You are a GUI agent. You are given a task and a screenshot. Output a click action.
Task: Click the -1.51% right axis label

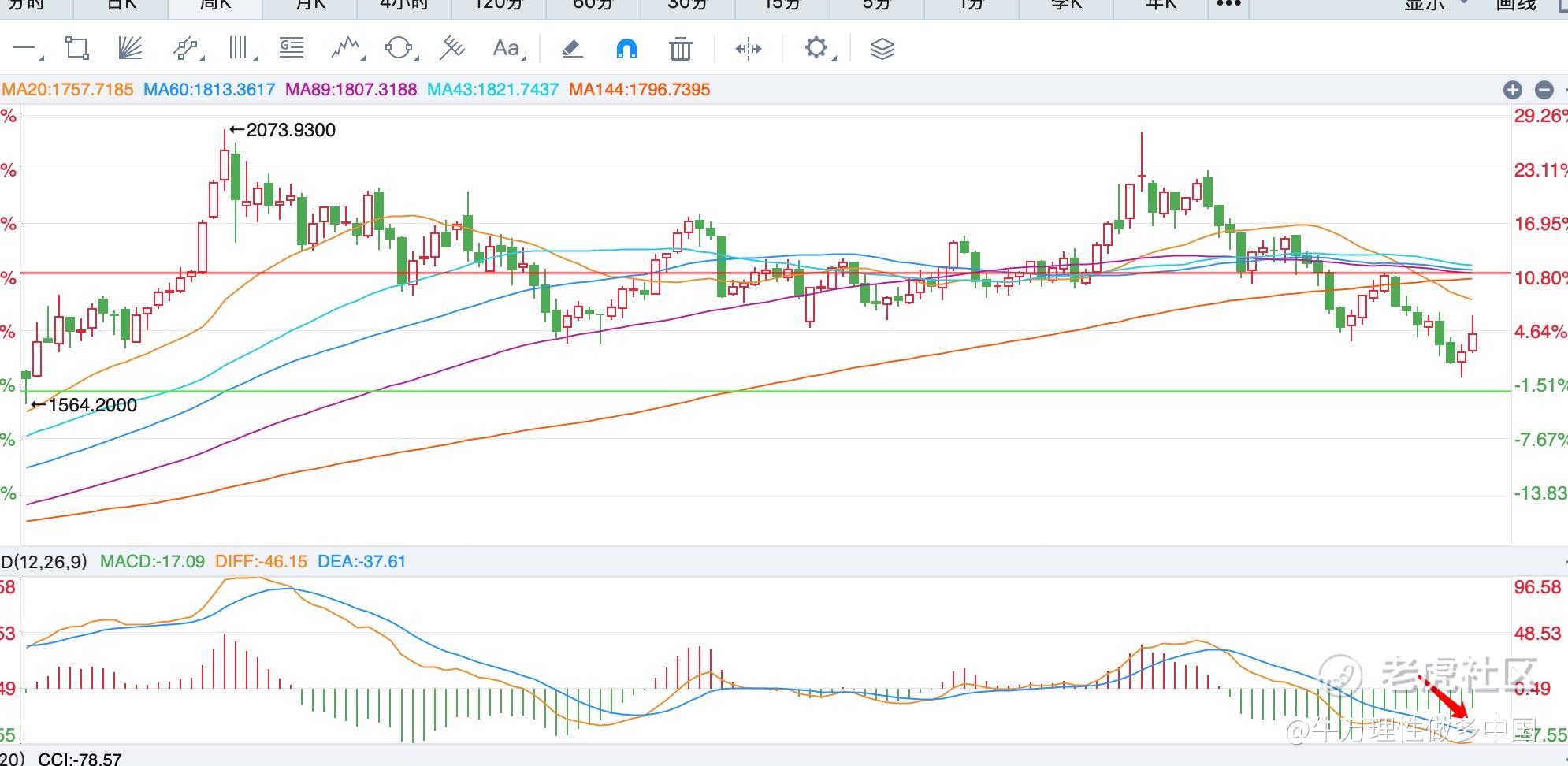click(1540, 385)
